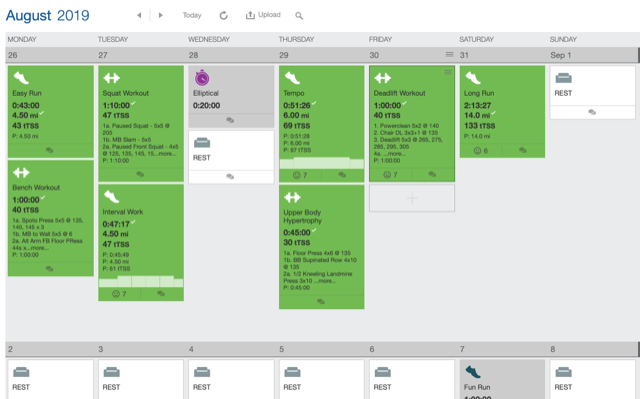The image size is (640, 399).
Task: Click the Tempo run pace graph
Action: pyautogui.click(x=322, y=163)
